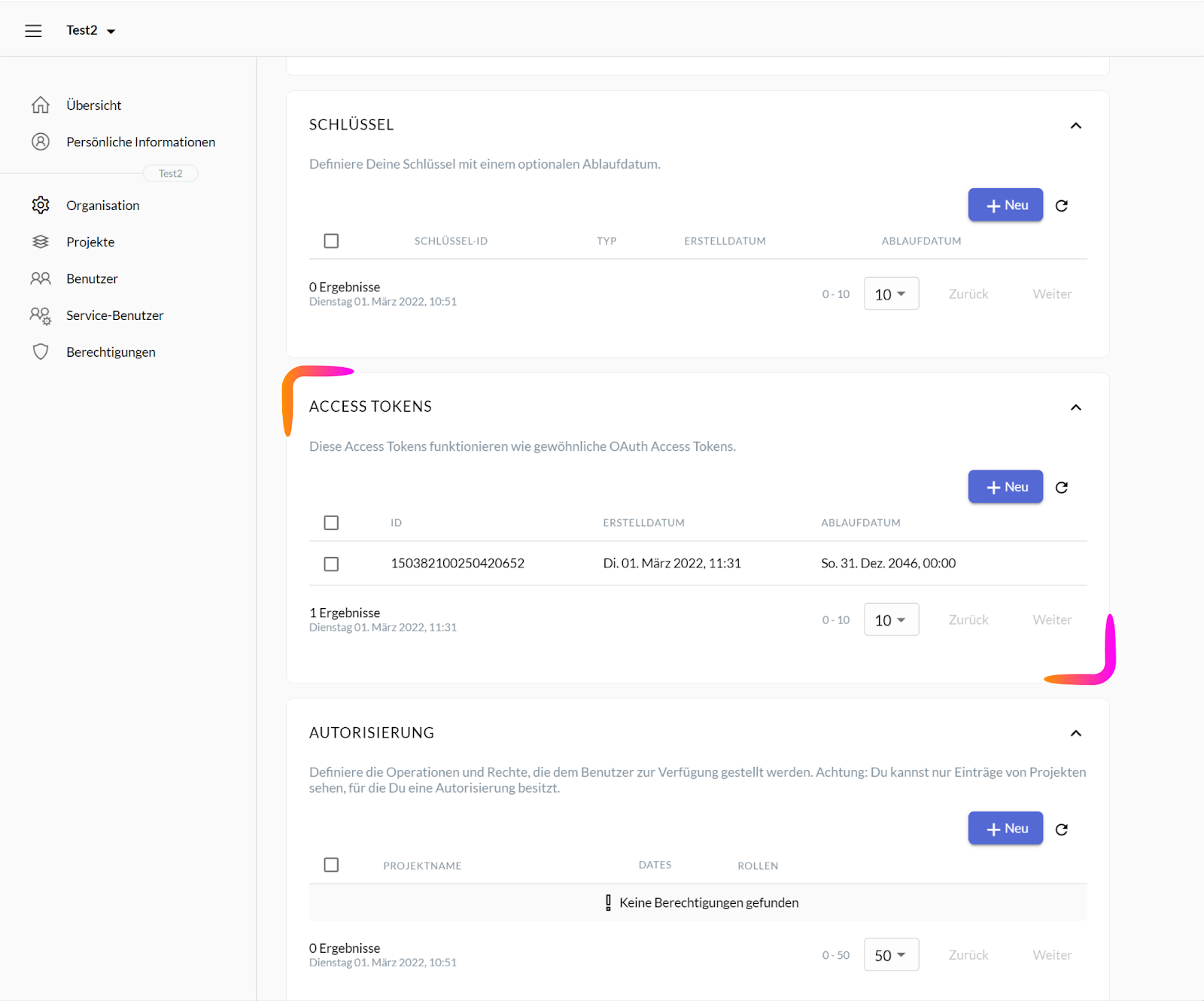This screenshot has height=1001, width=1204.
Task: Open Autorisierung page size dropdown showing 50
Action: click(891, 954)
